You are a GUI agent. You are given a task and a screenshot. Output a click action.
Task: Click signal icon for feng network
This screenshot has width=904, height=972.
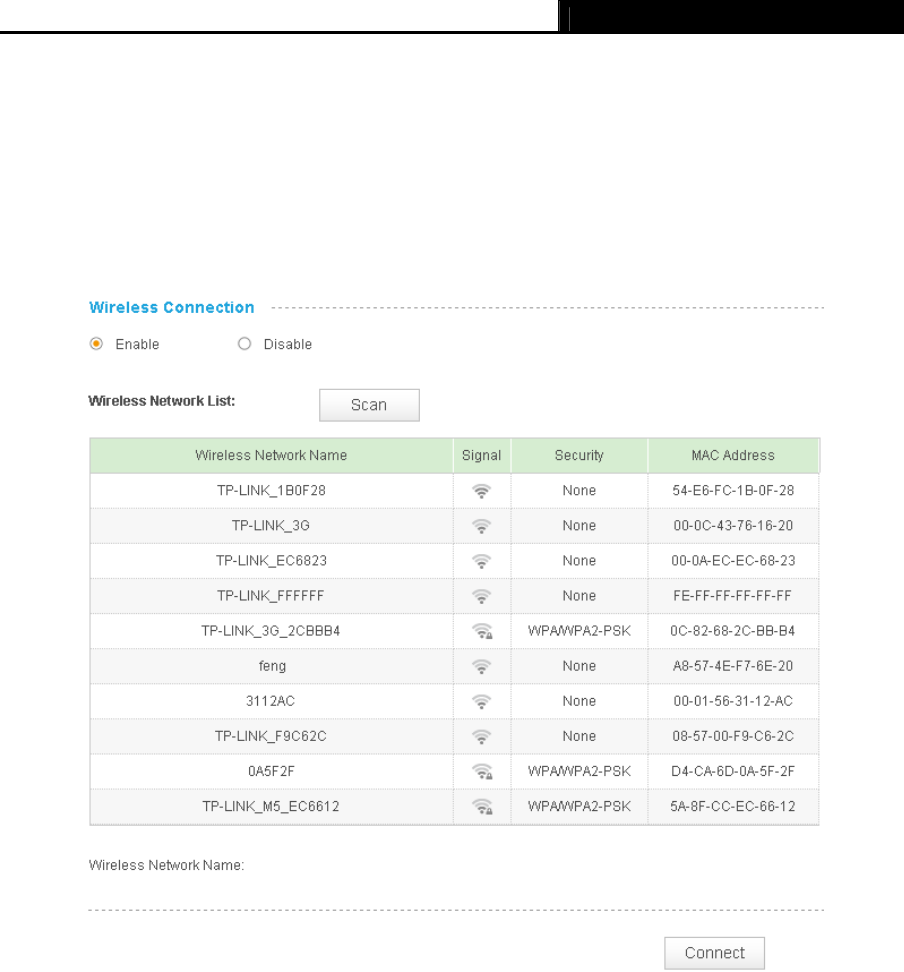(481, 666)
